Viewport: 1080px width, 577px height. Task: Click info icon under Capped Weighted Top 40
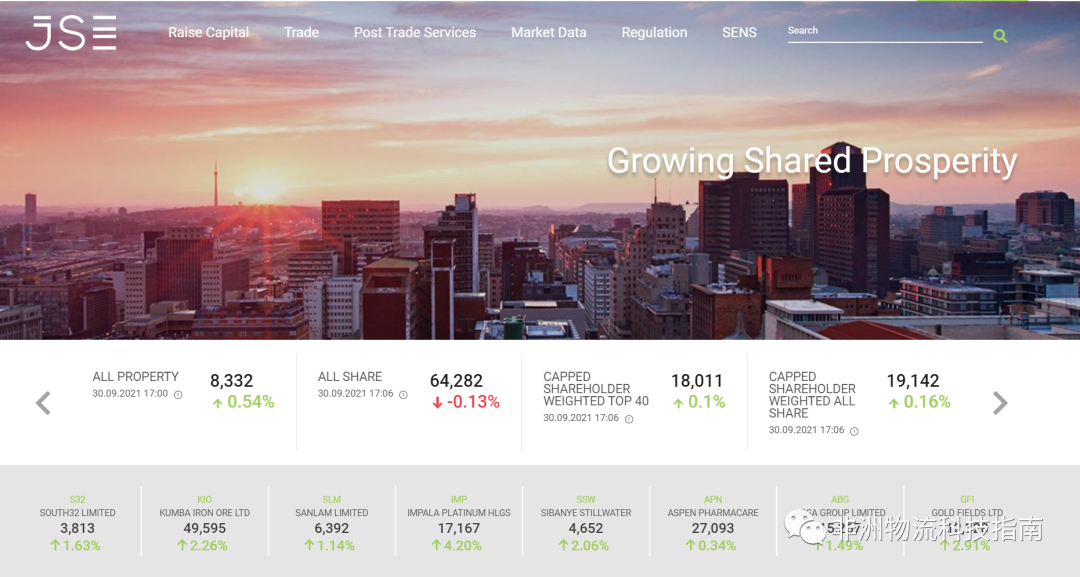pyautogui.click(x=629, y=419)
